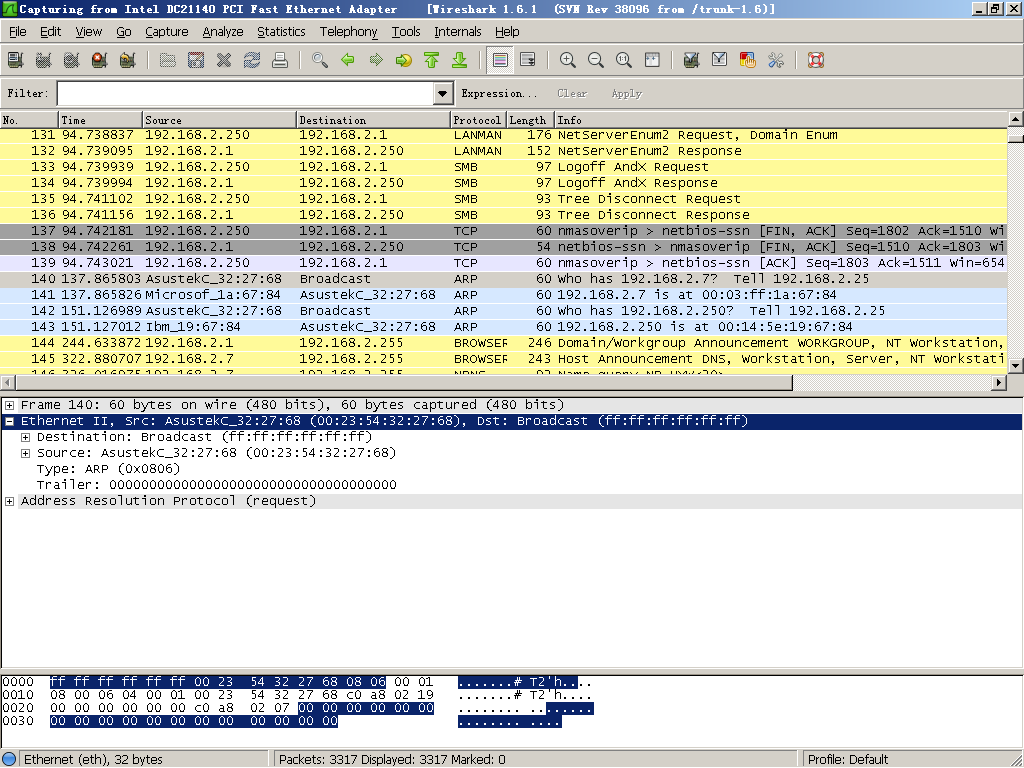
Task: Go forward in packet history arrow
Action: tap(376, 60)
